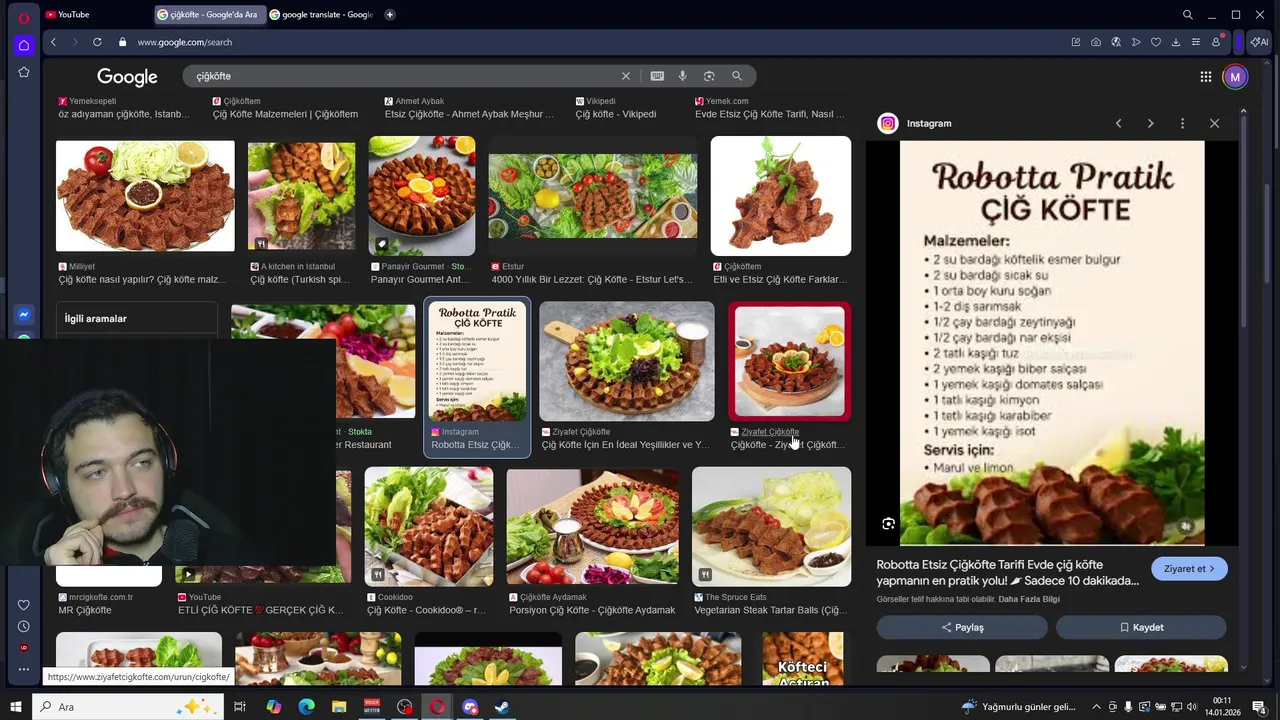Click the address bar URL
The height and width of the screenshot is (720, 1280).
[185, 42]
